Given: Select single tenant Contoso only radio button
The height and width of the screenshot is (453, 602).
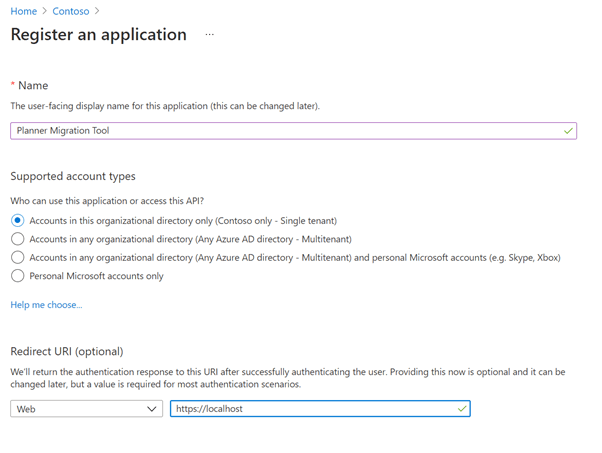Looking at the screenshot, I should [x=17, y=220].
